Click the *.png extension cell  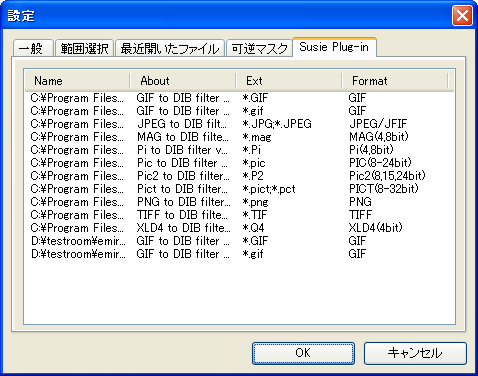[x=255, y=202]
